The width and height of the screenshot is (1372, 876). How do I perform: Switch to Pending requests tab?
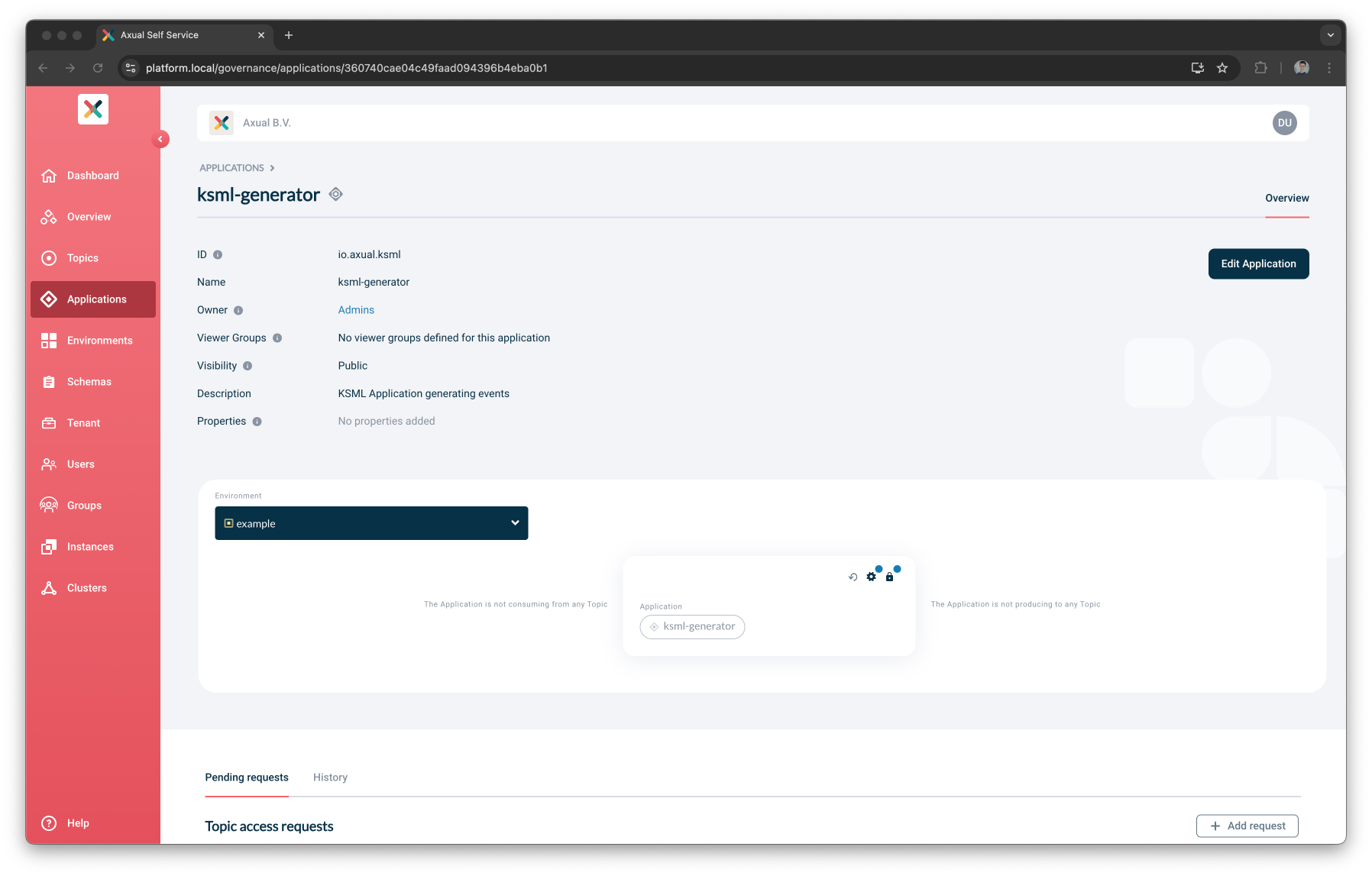pyautogui.click(x=247, y=777)
